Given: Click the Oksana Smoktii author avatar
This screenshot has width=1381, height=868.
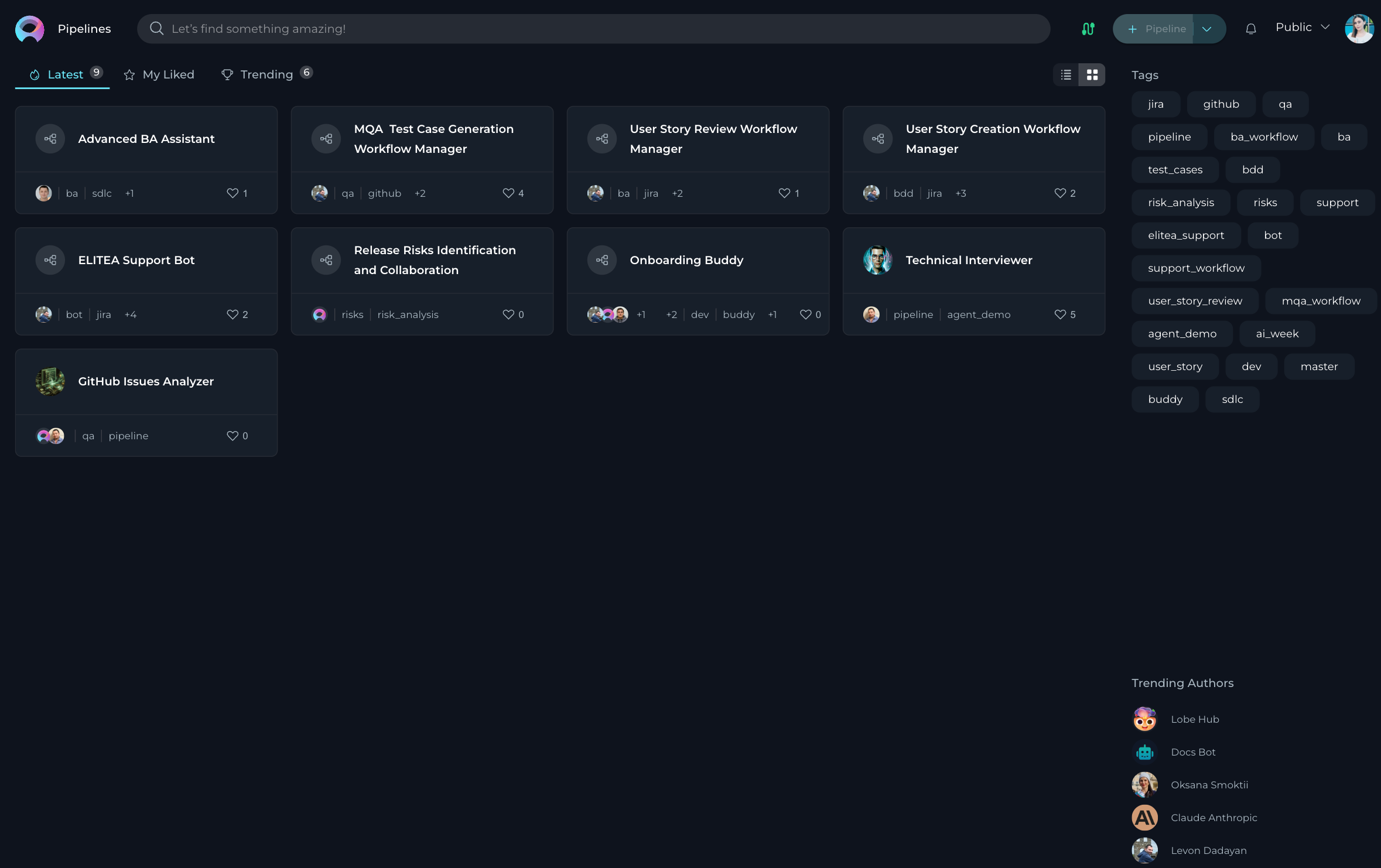Looking at the screenshot, I should 1144,785.
